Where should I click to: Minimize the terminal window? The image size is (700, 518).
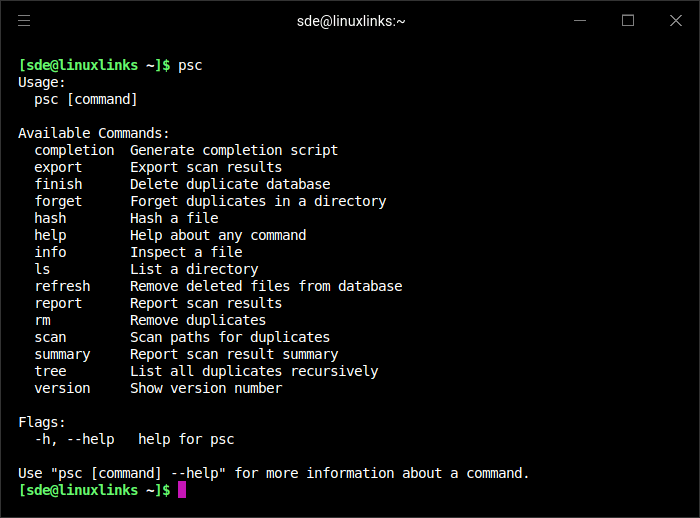coord(580,20)
